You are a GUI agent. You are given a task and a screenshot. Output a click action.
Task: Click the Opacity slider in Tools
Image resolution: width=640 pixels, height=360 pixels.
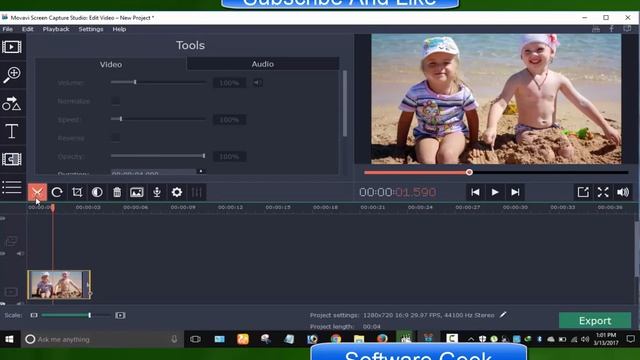(x=158, y=156)
